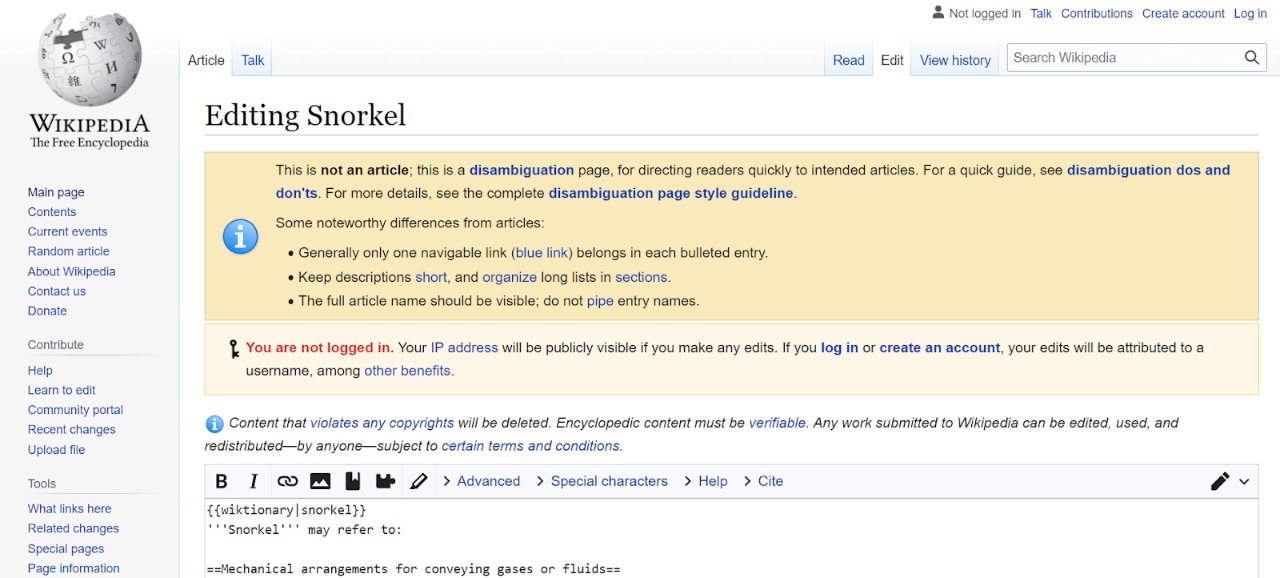Open the 'pipe' link

600,301
